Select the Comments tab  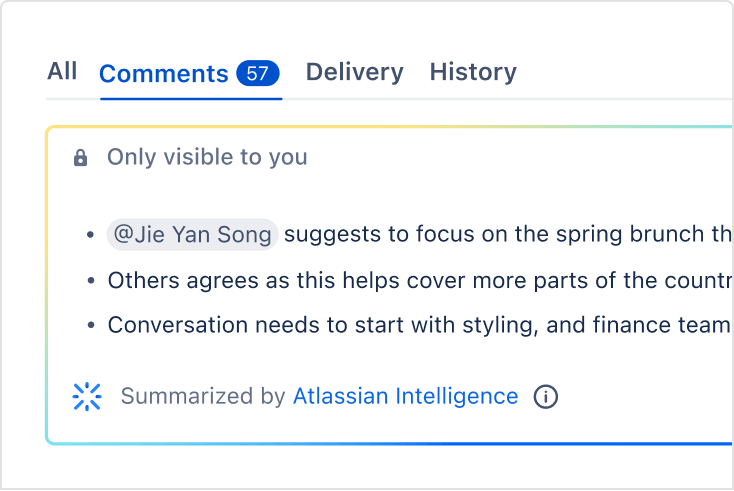tap(164, 73)
